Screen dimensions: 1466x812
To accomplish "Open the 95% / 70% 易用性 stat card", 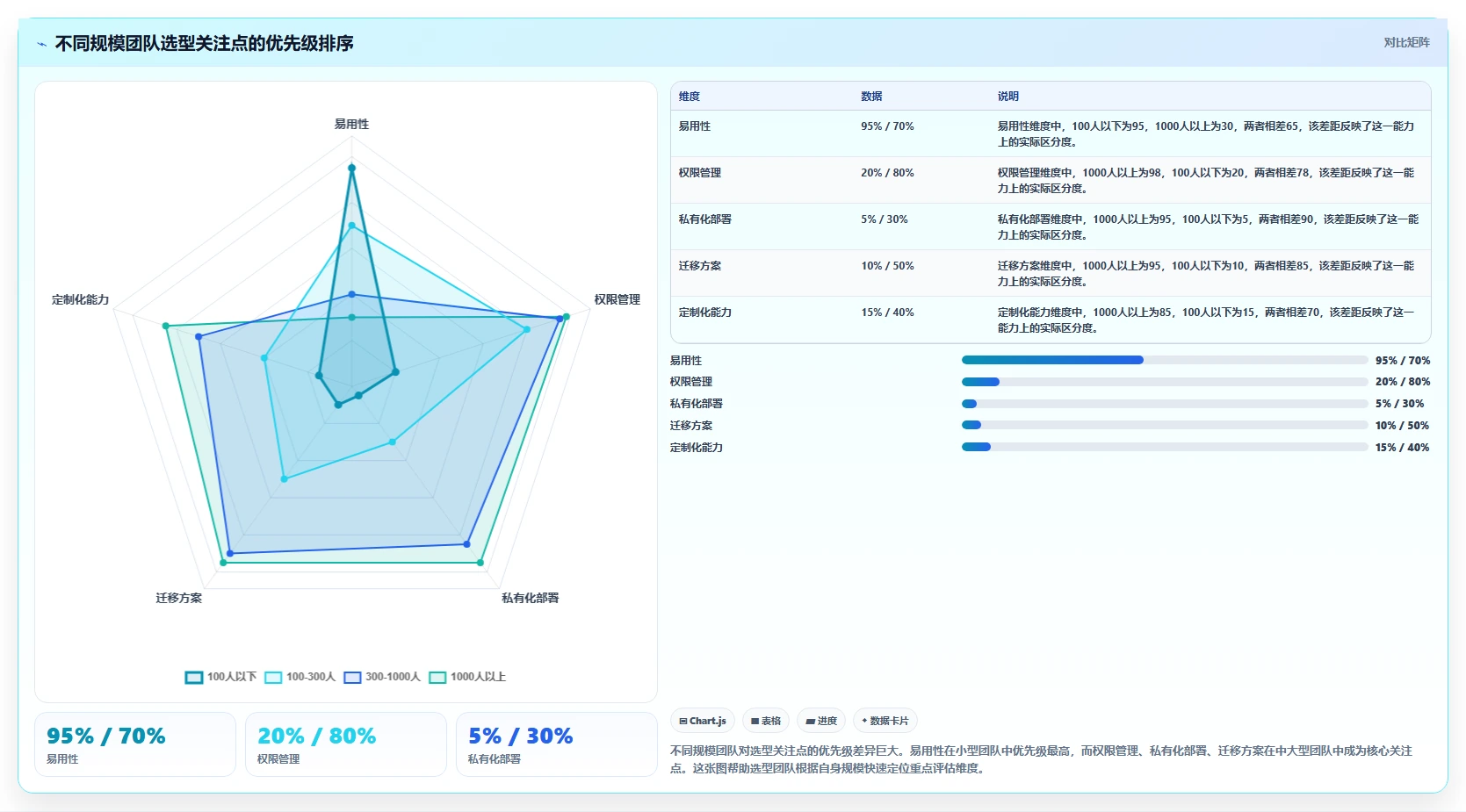I will 135,744.
